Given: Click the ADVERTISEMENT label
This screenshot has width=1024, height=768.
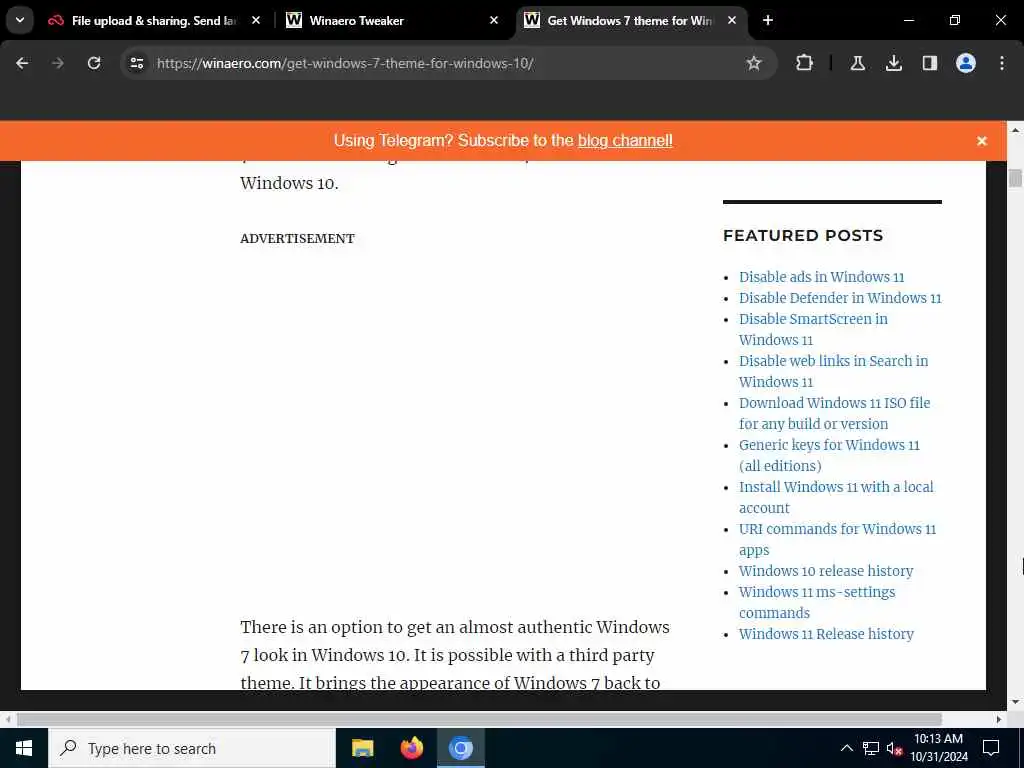Looking at the screenshot, I should point(297,238).
